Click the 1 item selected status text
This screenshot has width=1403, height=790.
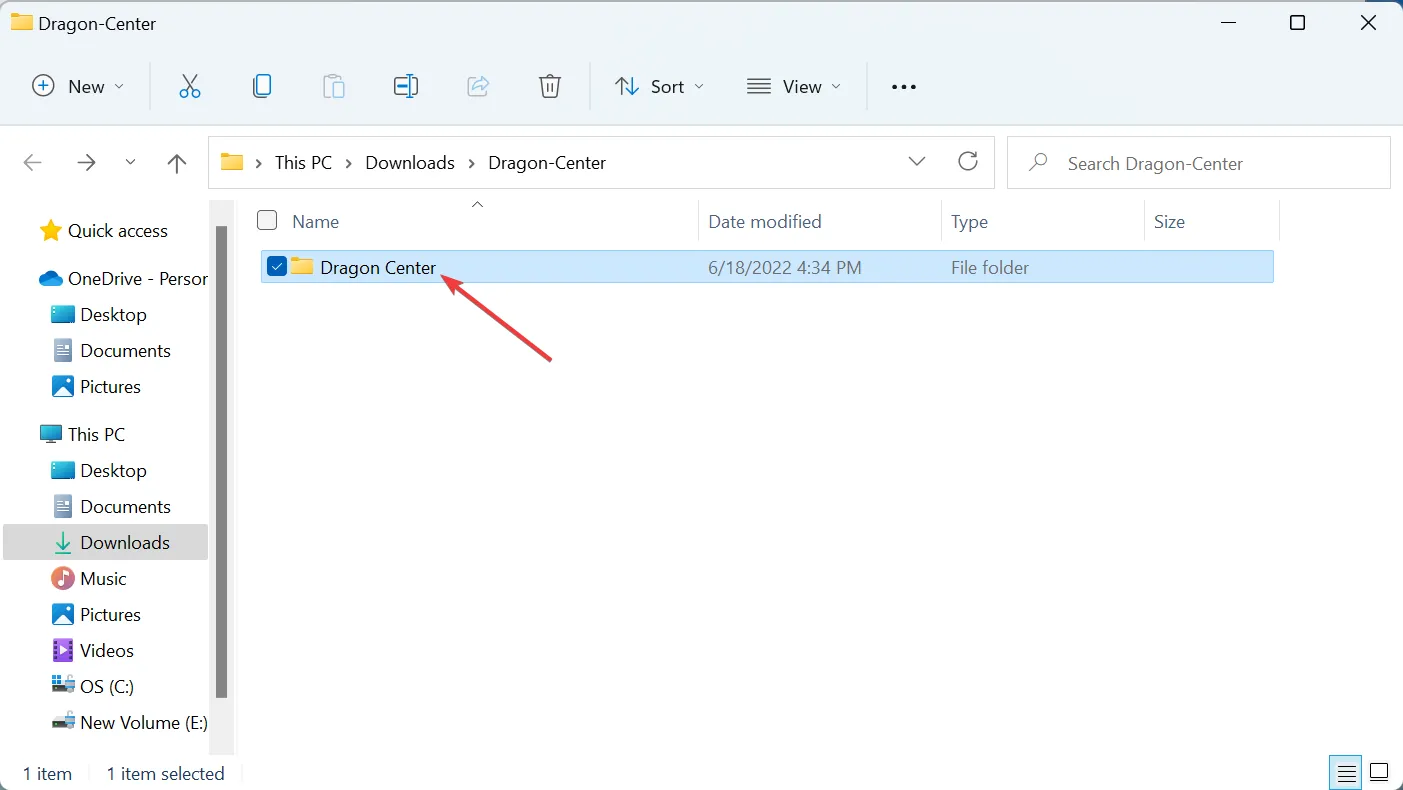[x=165, y=774]
